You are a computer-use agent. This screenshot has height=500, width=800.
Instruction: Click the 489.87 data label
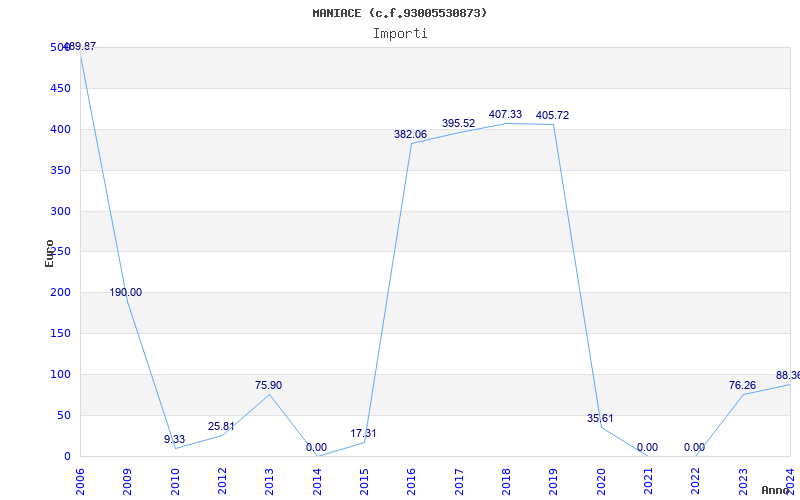80,46
